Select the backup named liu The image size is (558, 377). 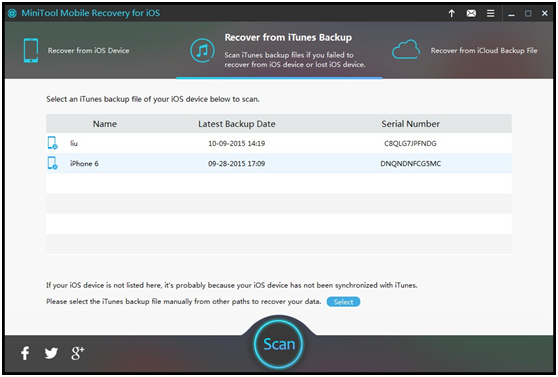[x=74, y=143]
